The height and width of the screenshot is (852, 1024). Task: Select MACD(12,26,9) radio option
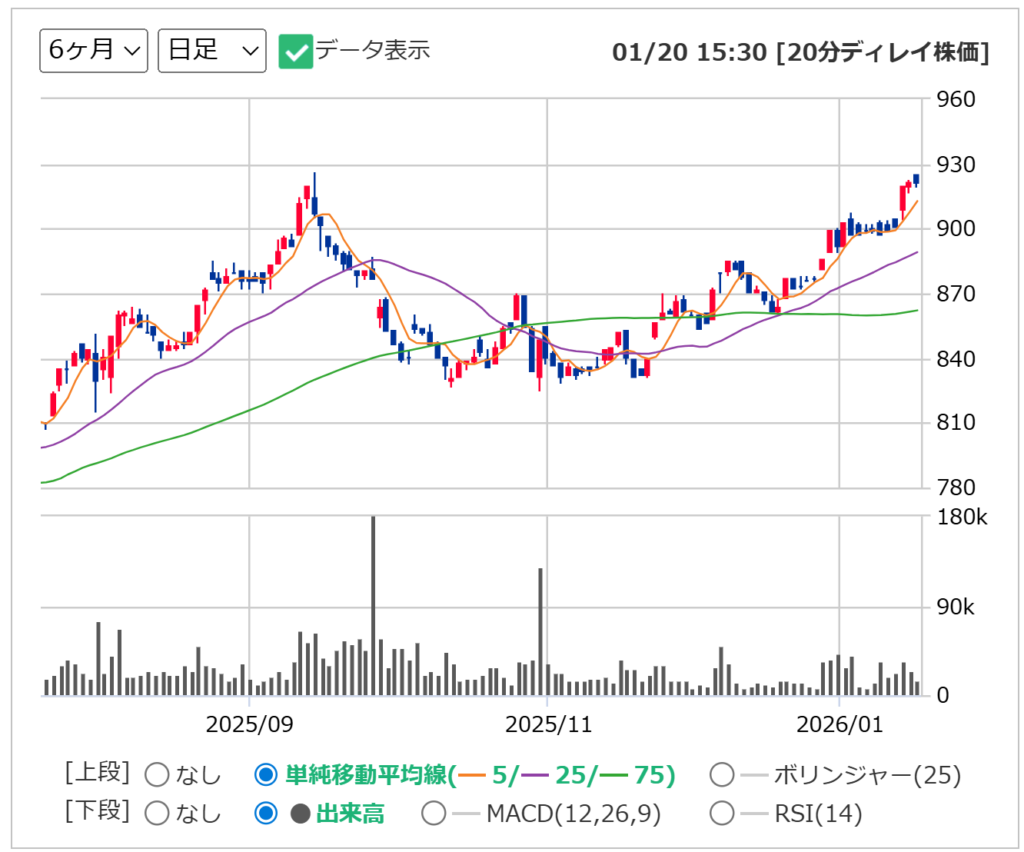coord(434,814)
